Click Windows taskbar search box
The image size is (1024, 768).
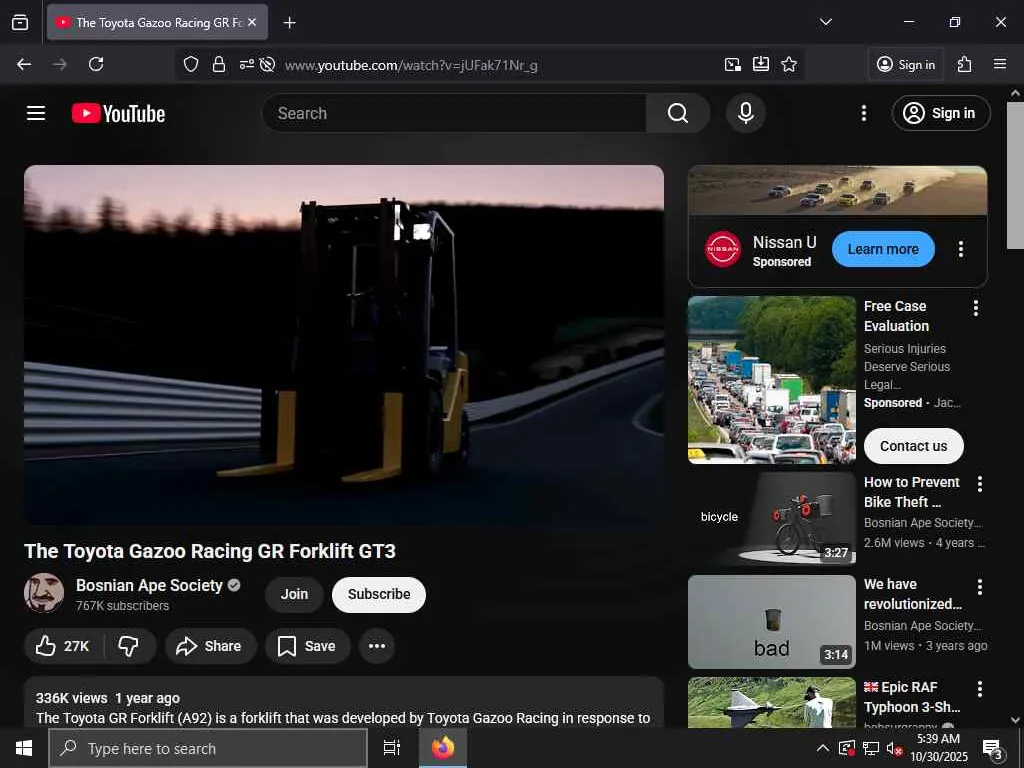pyautogui.click(x=208, y=748)
